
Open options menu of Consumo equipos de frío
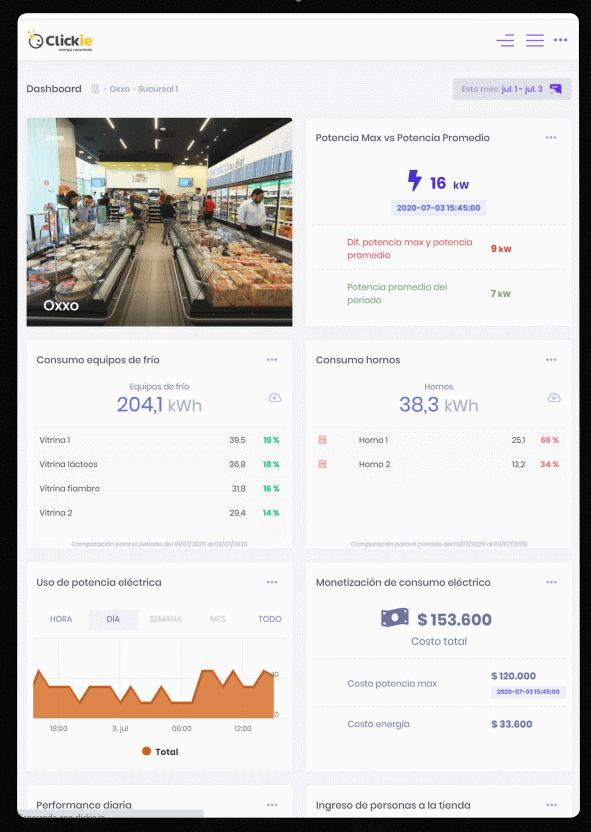pyautogui.click(x=272, y=360)
